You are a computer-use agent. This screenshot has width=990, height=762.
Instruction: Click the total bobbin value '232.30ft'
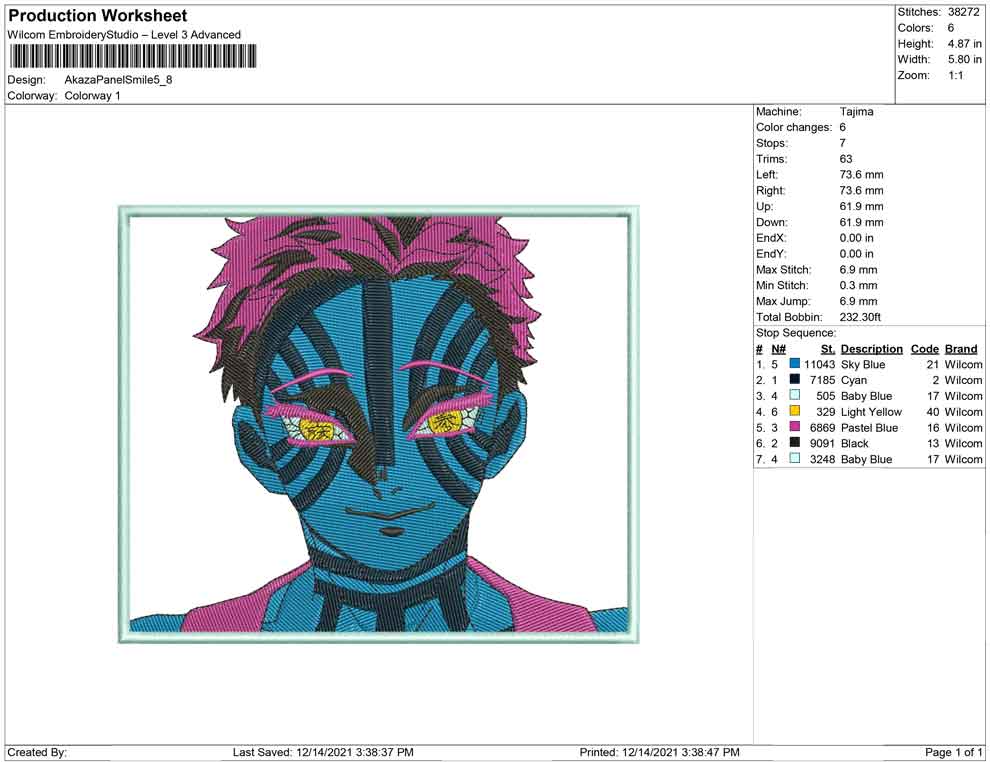point(860,317)
